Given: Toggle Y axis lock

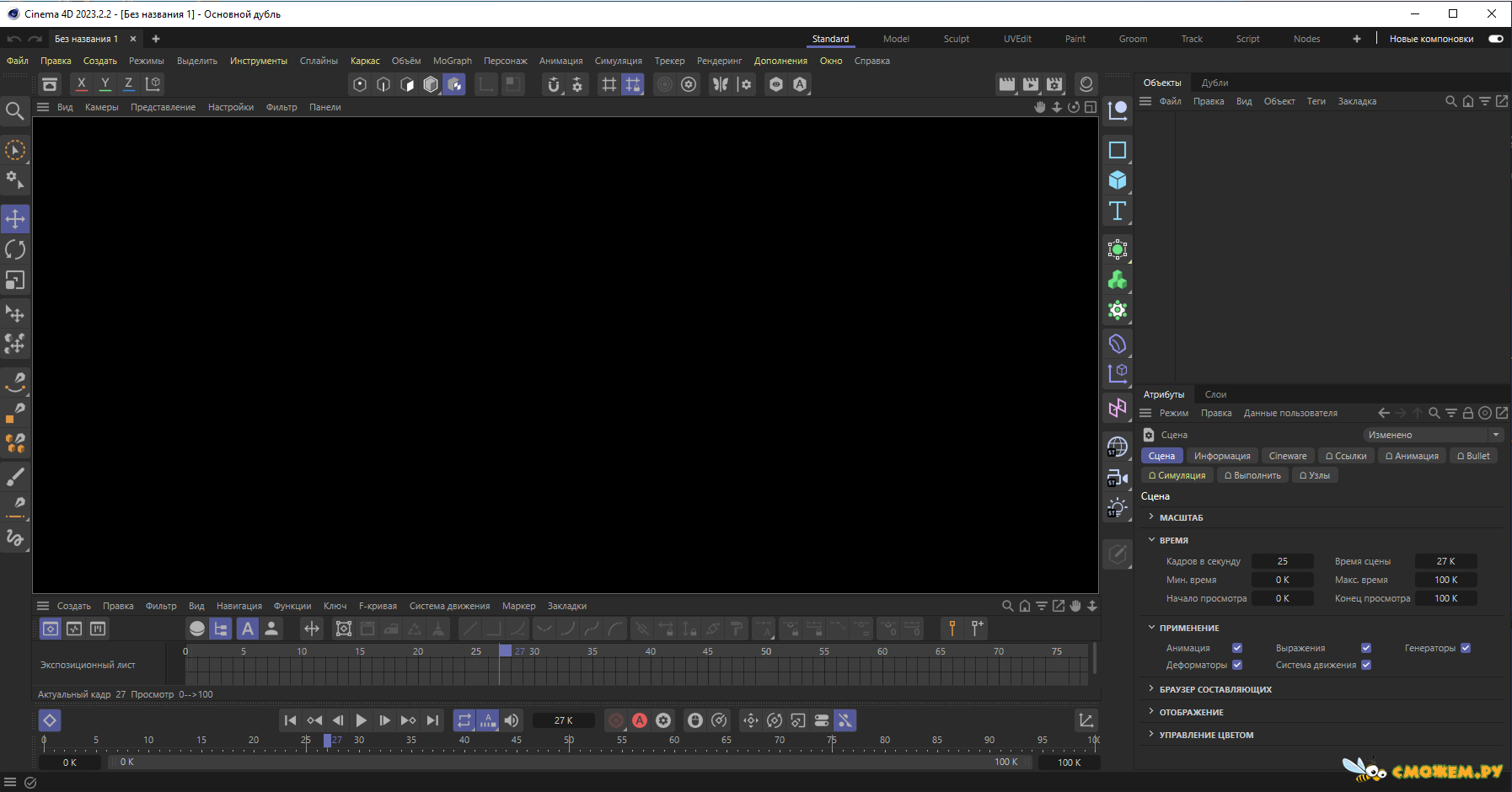Looking at the screenshot, I should tap(105, 83).
